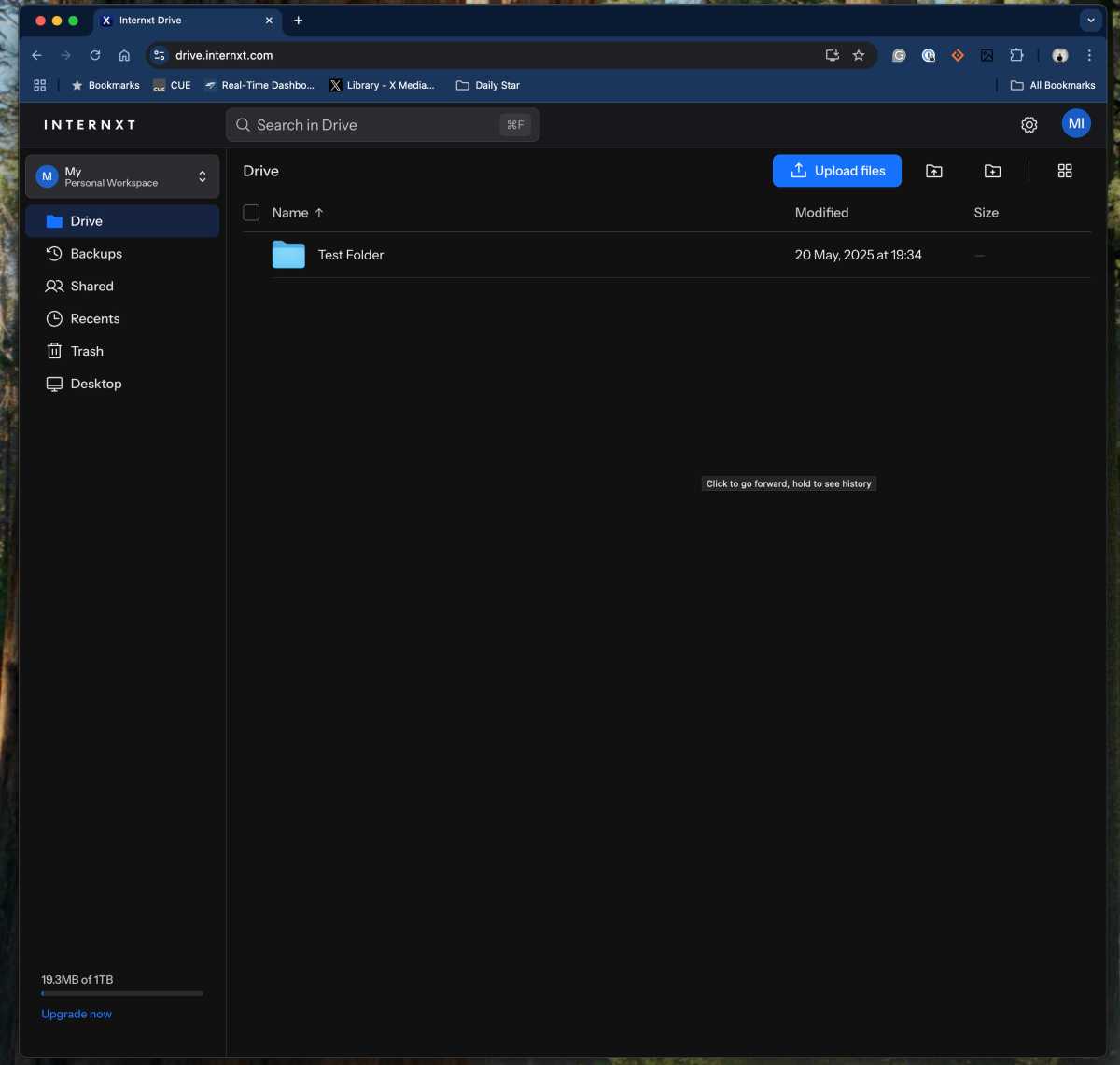Open the Trash
The width and height of the screenshot is (1120, 1065).
click(x=87, y=351)
